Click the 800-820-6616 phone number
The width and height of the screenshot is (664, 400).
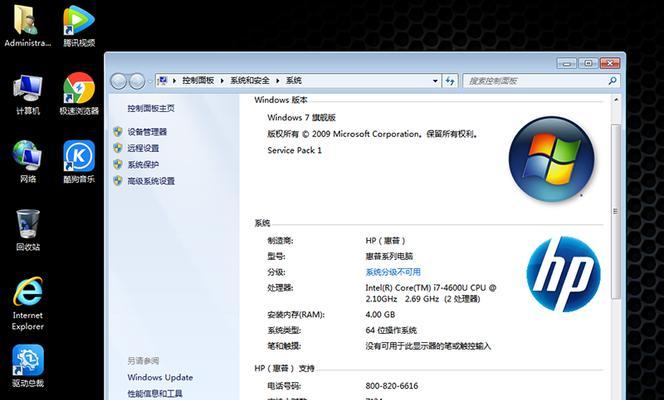[392, 386]
